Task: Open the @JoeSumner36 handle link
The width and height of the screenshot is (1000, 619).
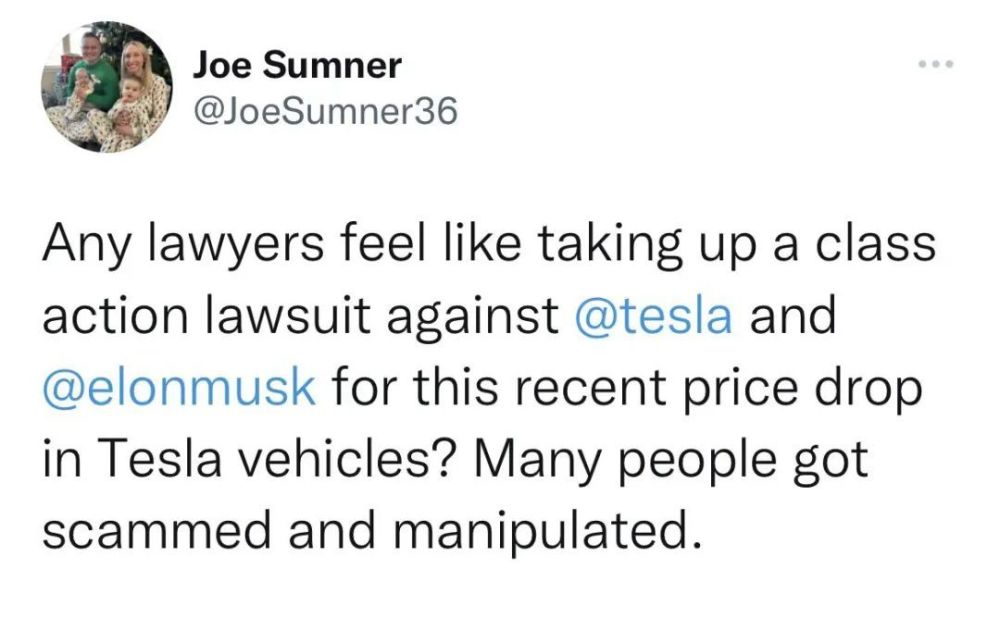Action: pyautogui.click(x=325, y=112)
